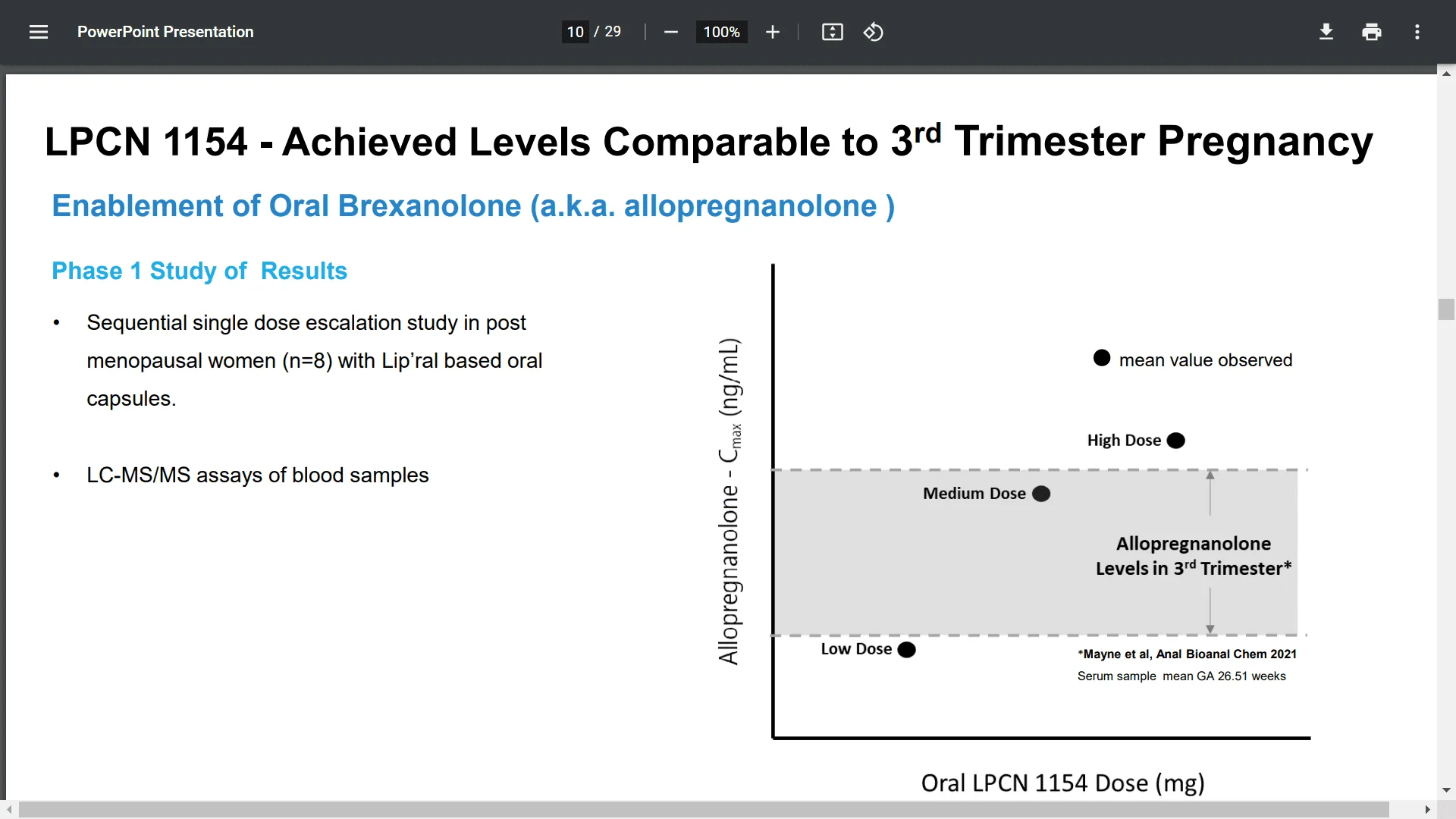Click the download icon to save presentation
Image resolution: width=1456 pixels, height=819 pixels.
1326,31
